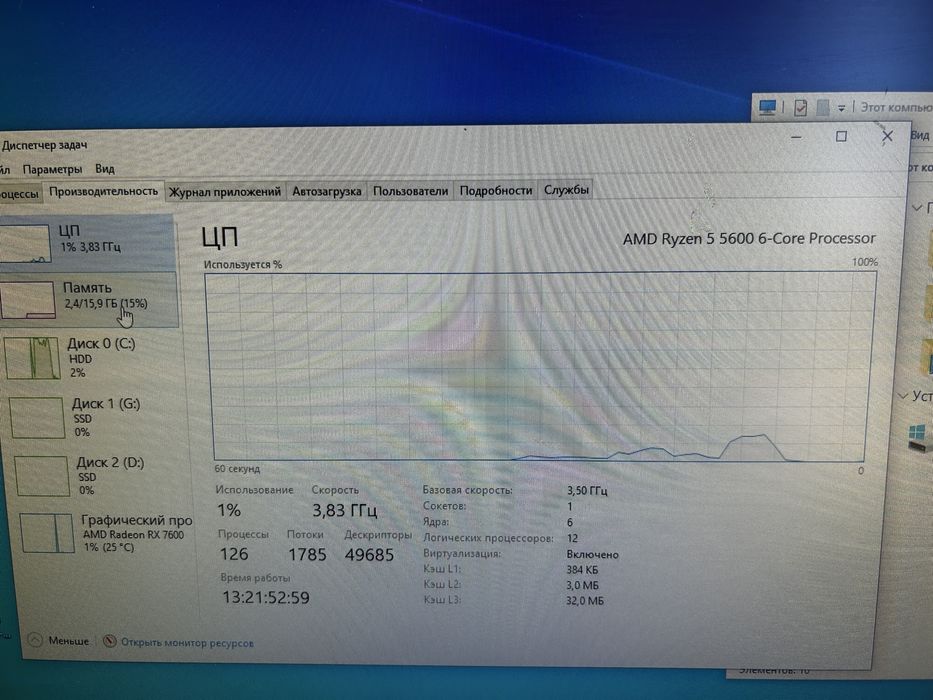
Task: Click Открыть монитор ресурсов link
Action: tap(187, 643)
